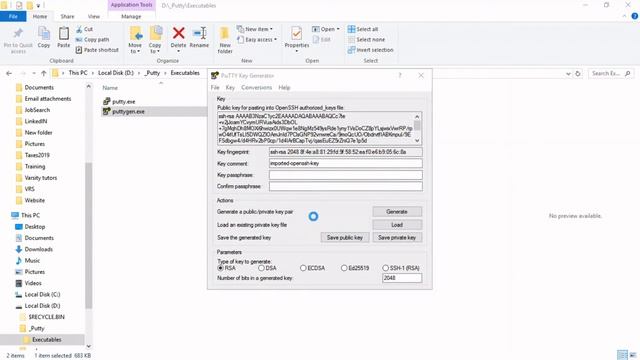Click the navigation pane scrollbar thumb
This screenshot has height=360, width=640.
(x=88, y=236)
